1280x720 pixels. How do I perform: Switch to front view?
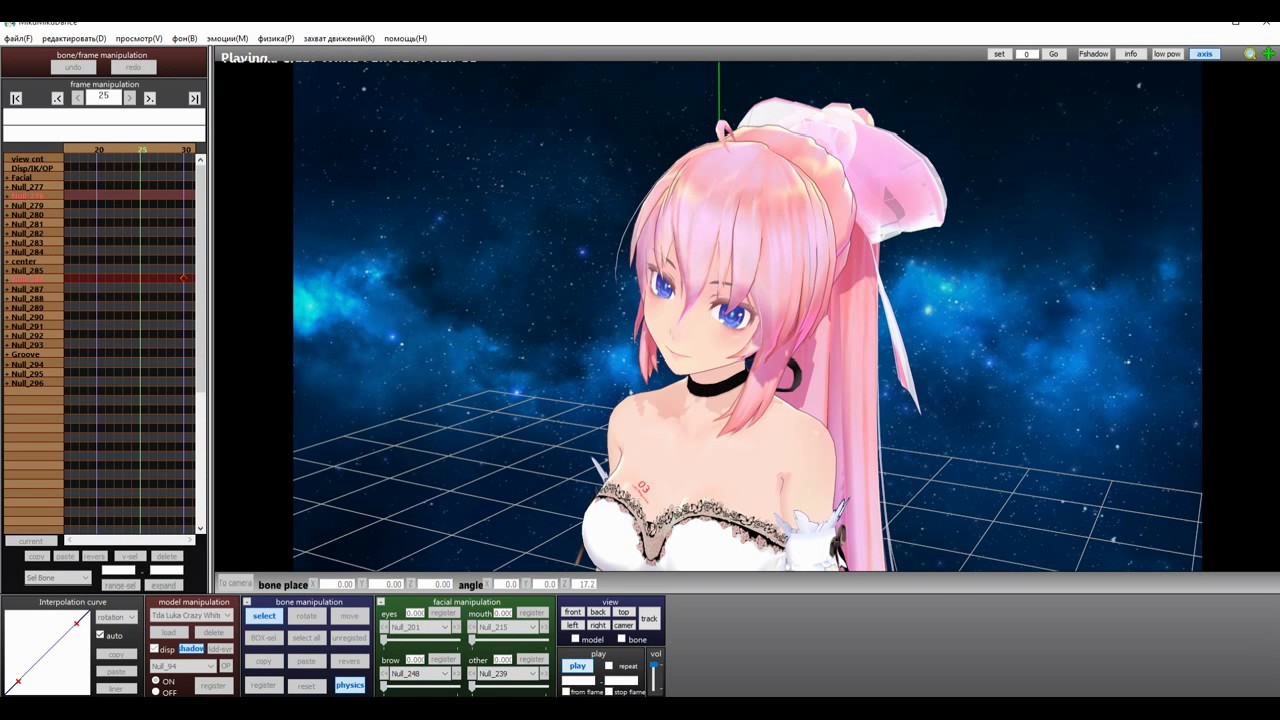(x=572, y=612)
